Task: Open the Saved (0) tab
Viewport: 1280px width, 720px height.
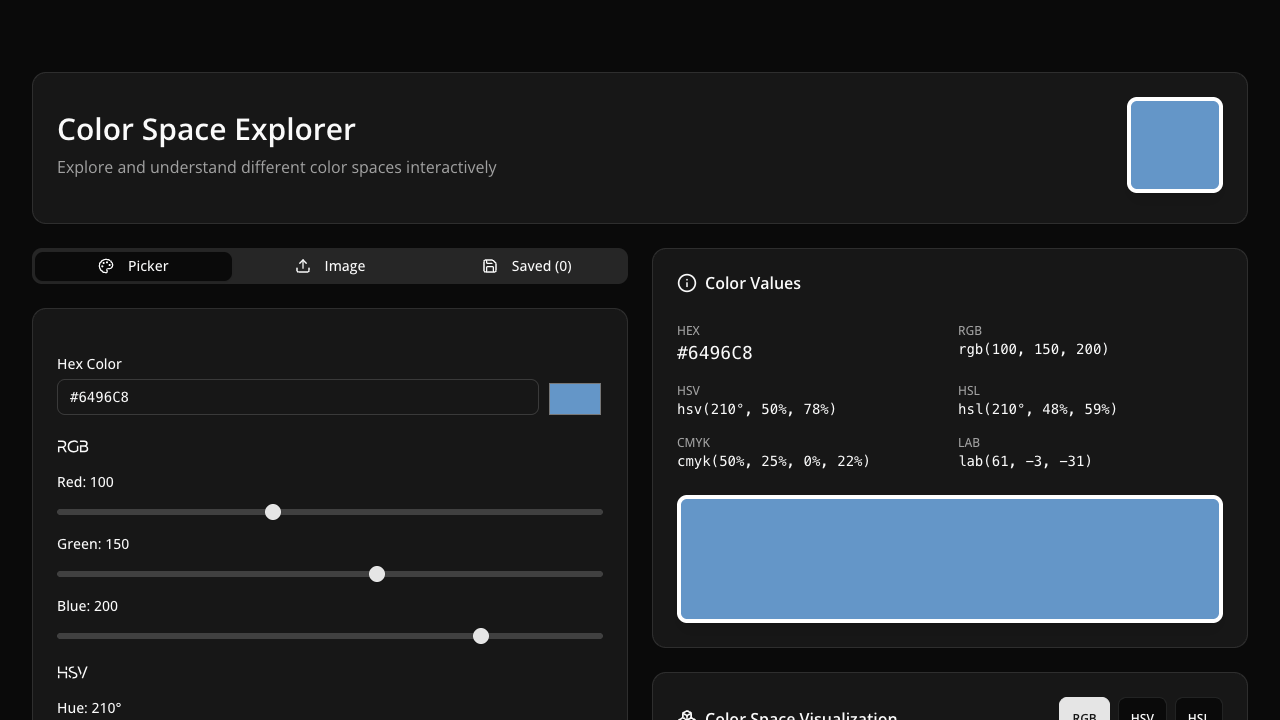Action: (527, 266)
